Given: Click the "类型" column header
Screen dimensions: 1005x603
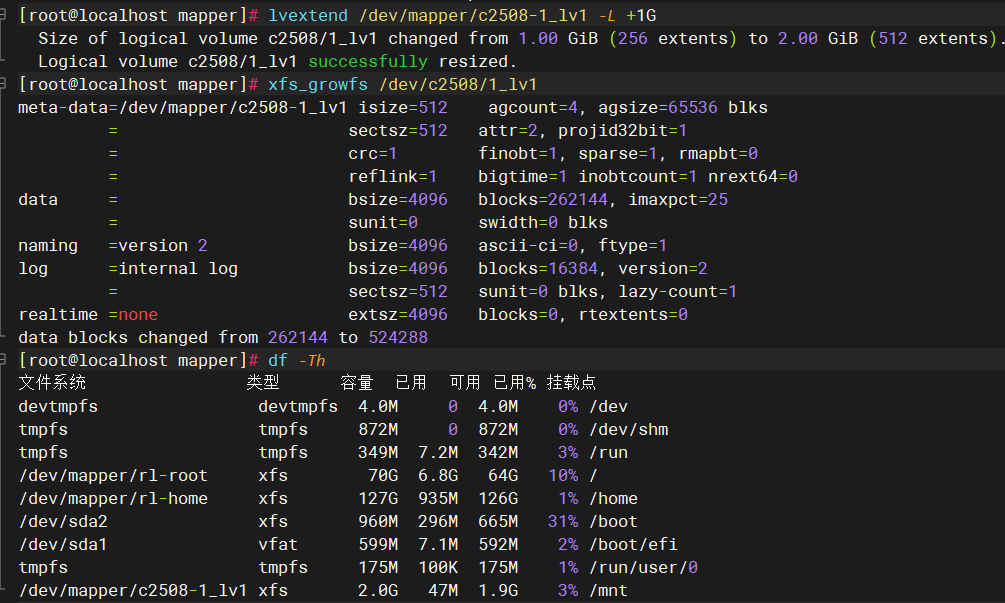Looking at the screenshot, I should point(263,383).
